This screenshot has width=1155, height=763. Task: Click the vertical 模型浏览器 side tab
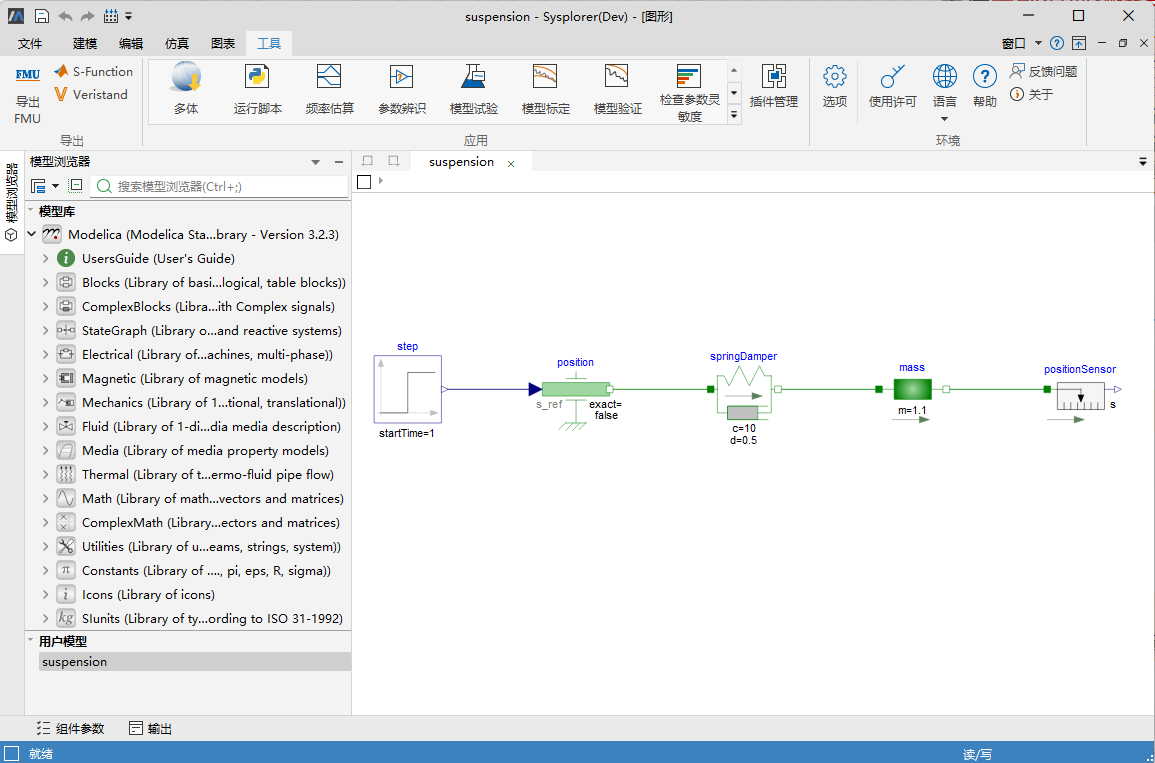click(12, 202)
